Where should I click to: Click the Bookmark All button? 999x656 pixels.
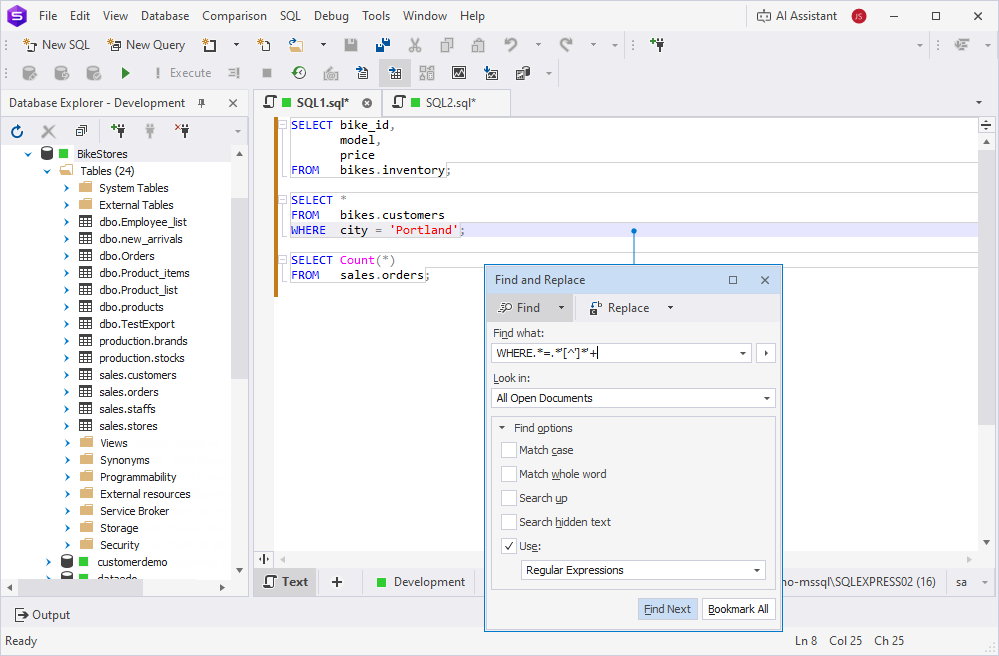coord(738,609)
